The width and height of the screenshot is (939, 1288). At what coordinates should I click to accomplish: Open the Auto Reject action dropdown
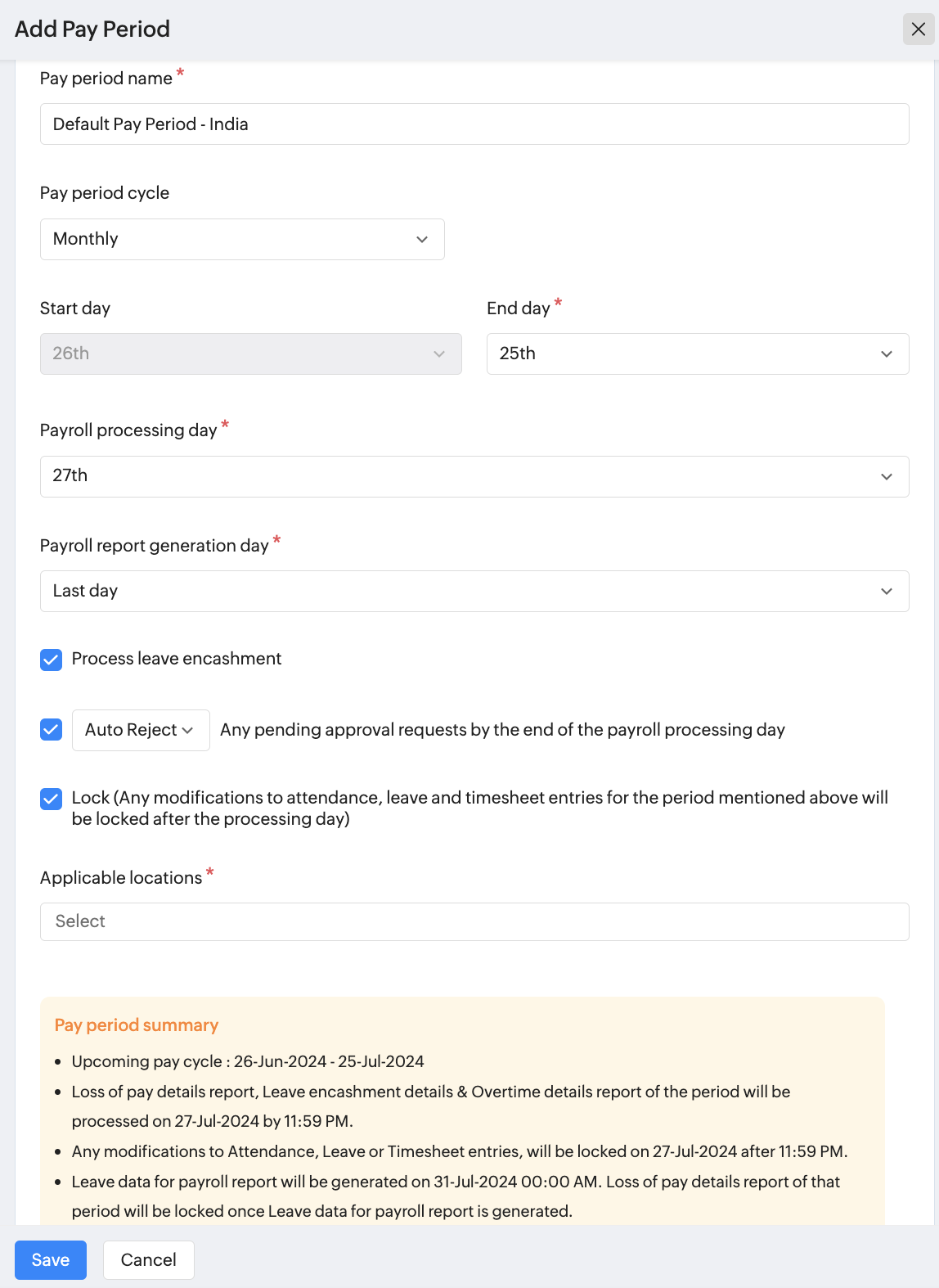click(x=141, y=730)
